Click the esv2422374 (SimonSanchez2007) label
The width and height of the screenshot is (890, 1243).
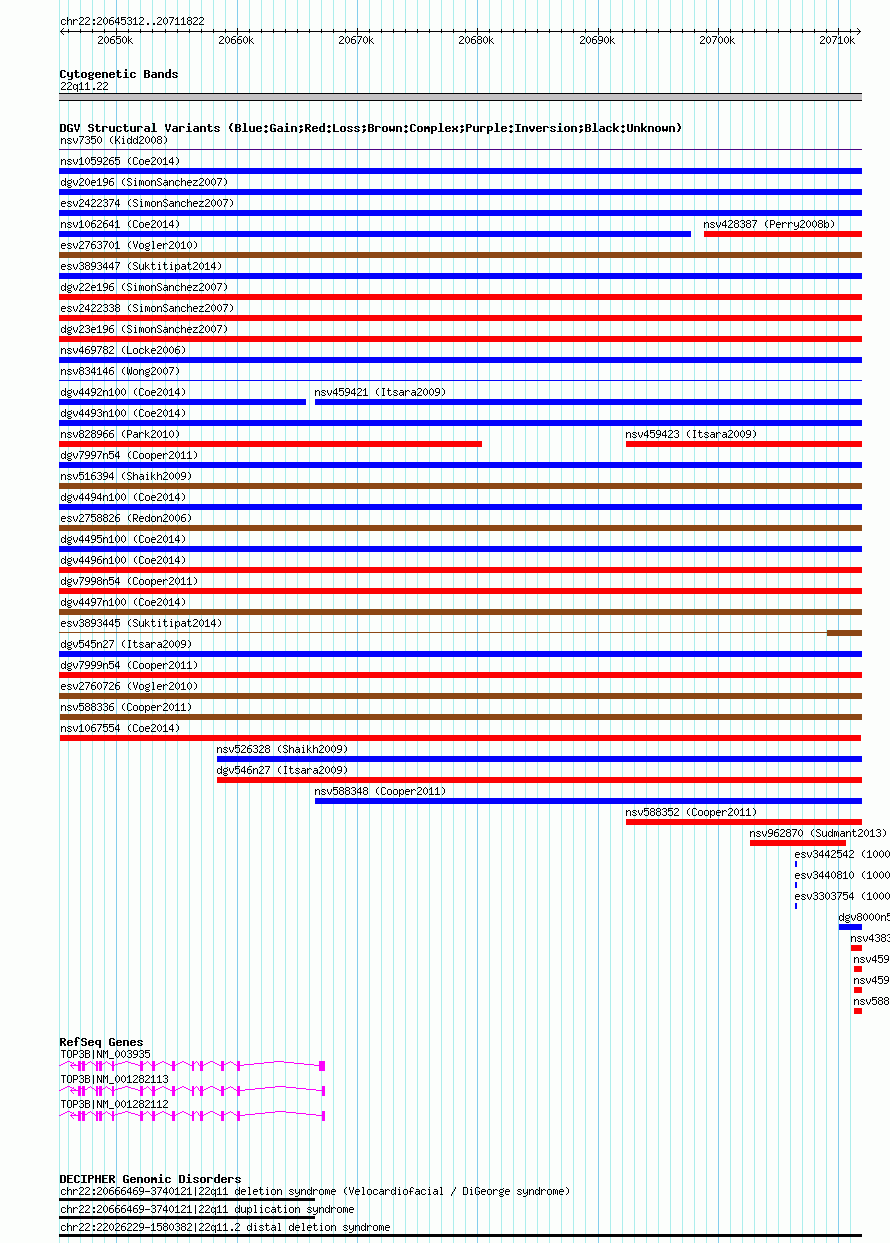coord(147,203)
